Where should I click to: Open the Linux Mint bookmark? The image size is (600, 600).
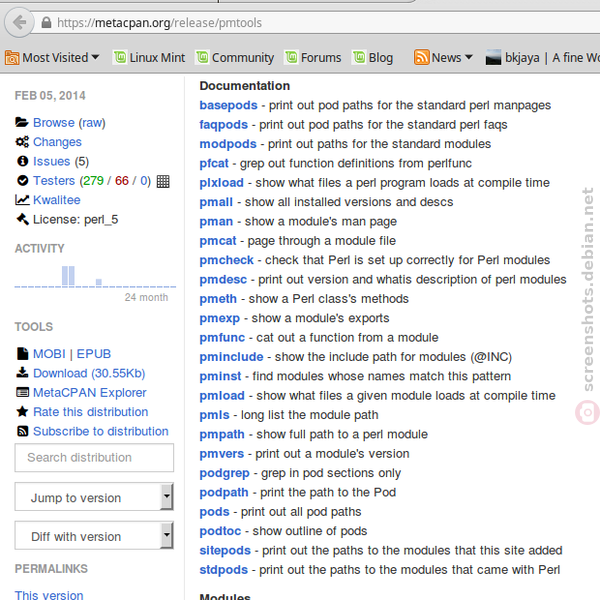point(149,57)
